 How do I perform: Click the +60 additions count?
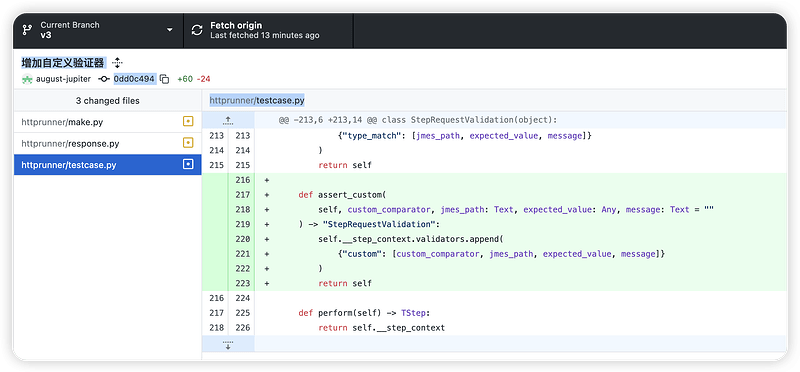185,79
